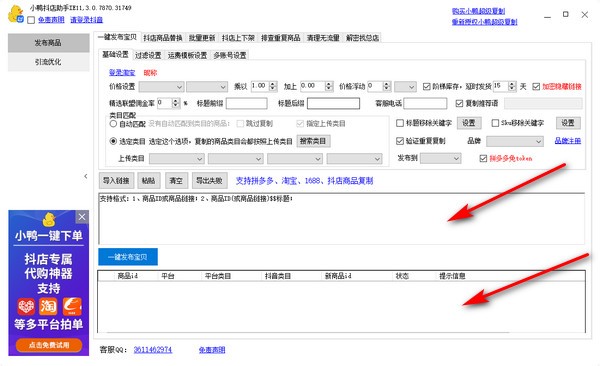600x366 pixels.
Task: Click the blue 一键发布宝贝 button
Action: [128, 257]
